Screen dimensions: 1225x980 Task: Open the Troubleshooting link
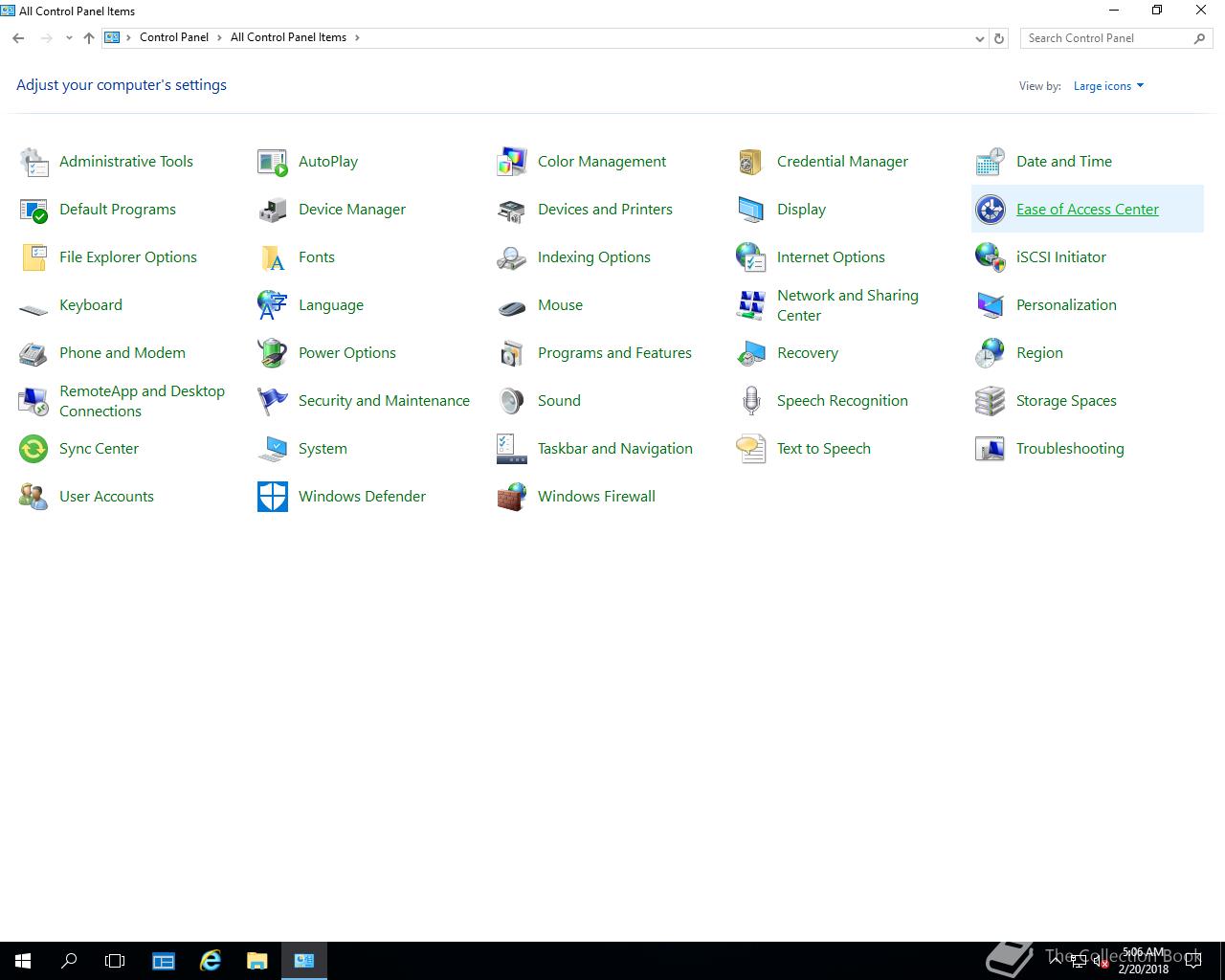point(1070,449)
